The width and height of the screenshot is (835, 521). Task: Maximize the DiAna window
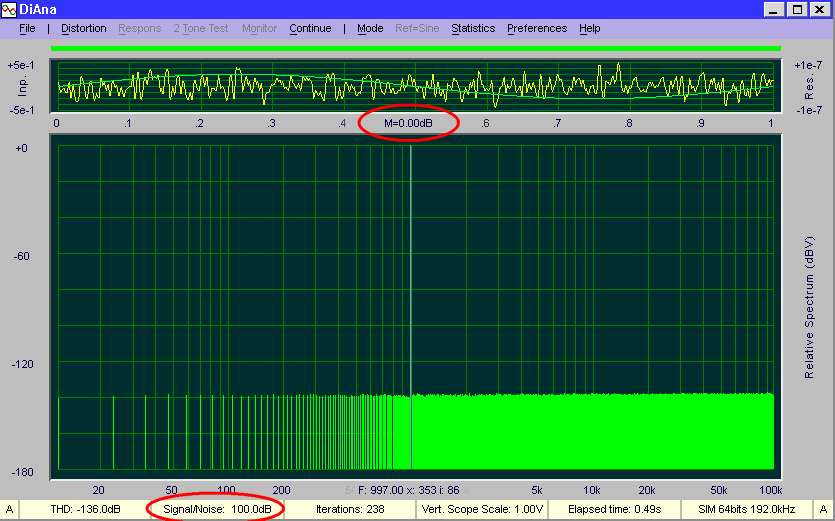click(797, 10)
